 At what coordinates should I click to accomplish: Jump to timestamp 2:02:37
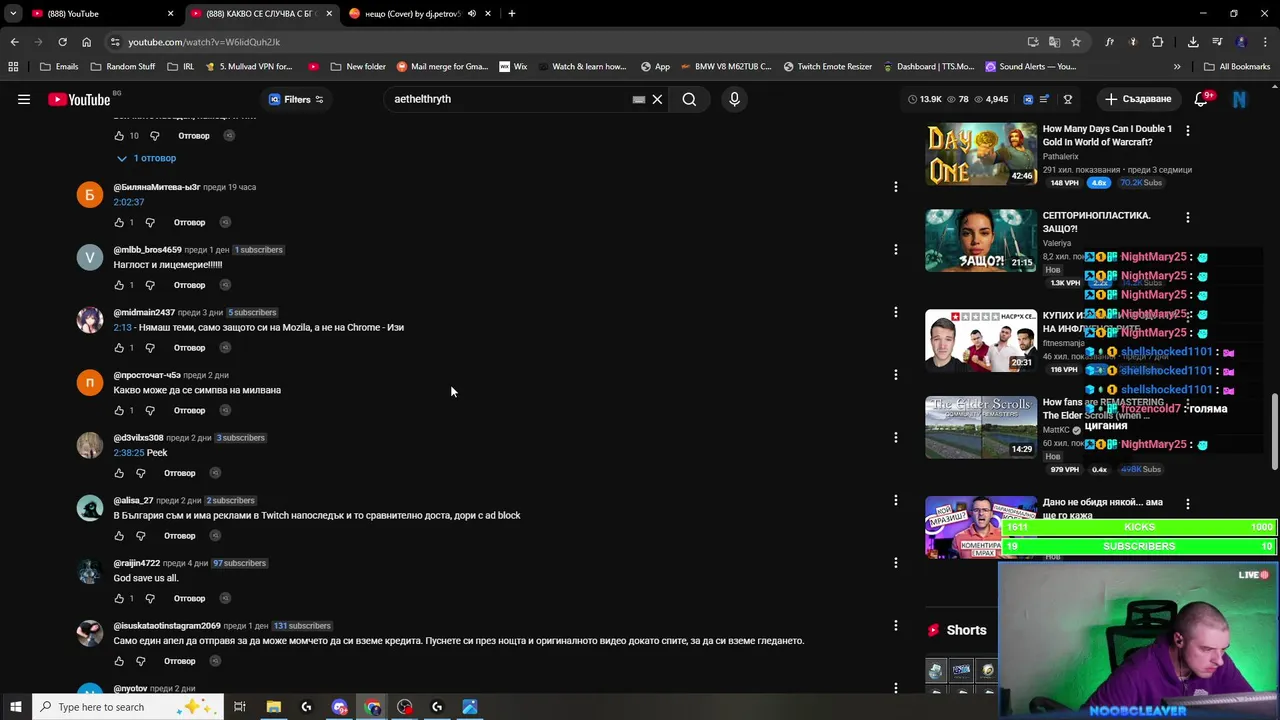click(129, 202)
